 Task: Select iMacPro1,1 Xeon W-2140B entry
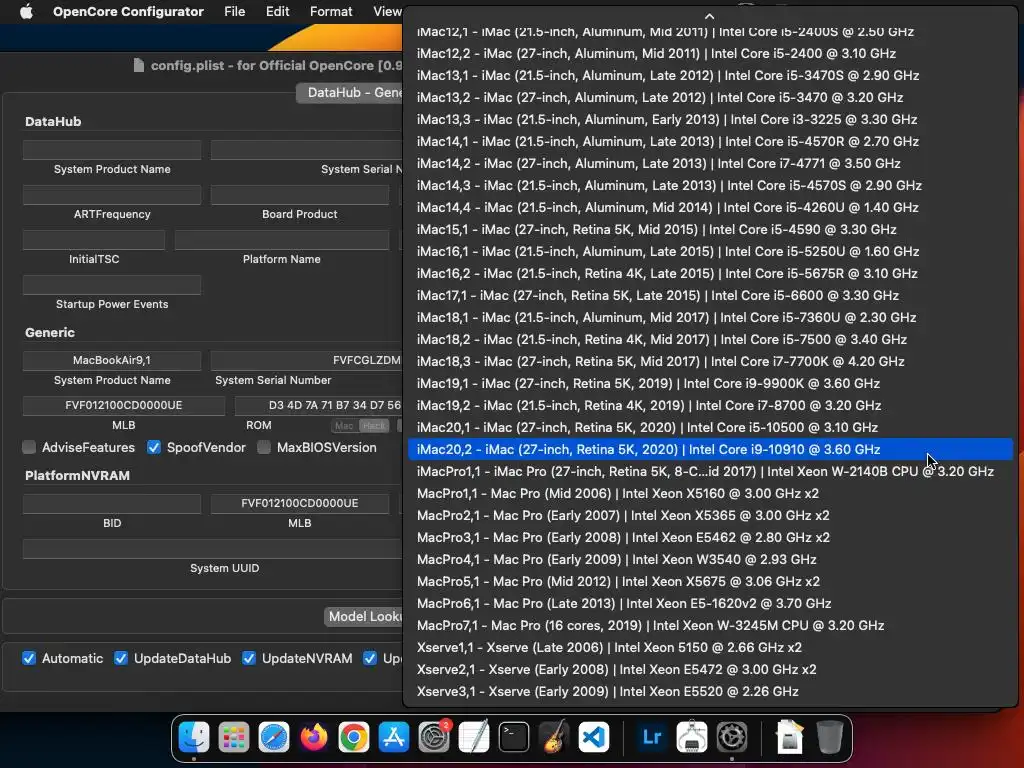710,472
